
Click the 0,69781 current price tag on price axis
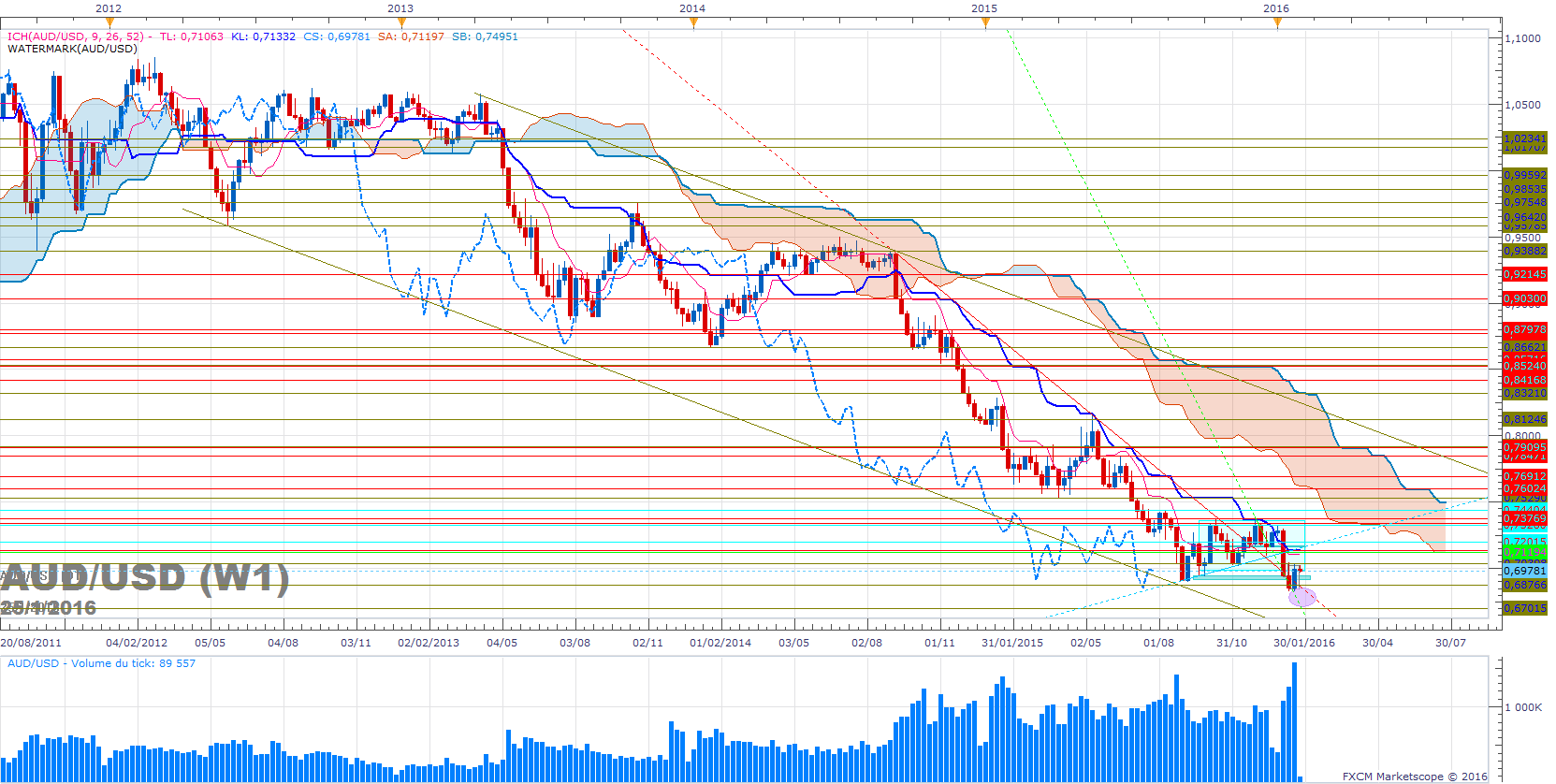tap(1525, 571)
